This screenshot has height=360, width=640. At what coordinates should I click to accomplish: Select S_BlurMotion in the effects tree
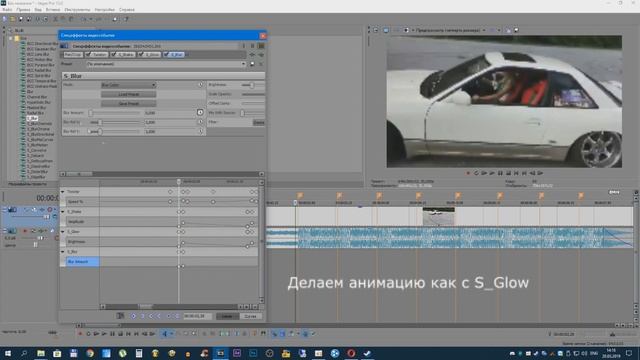(x=38, y=145)
